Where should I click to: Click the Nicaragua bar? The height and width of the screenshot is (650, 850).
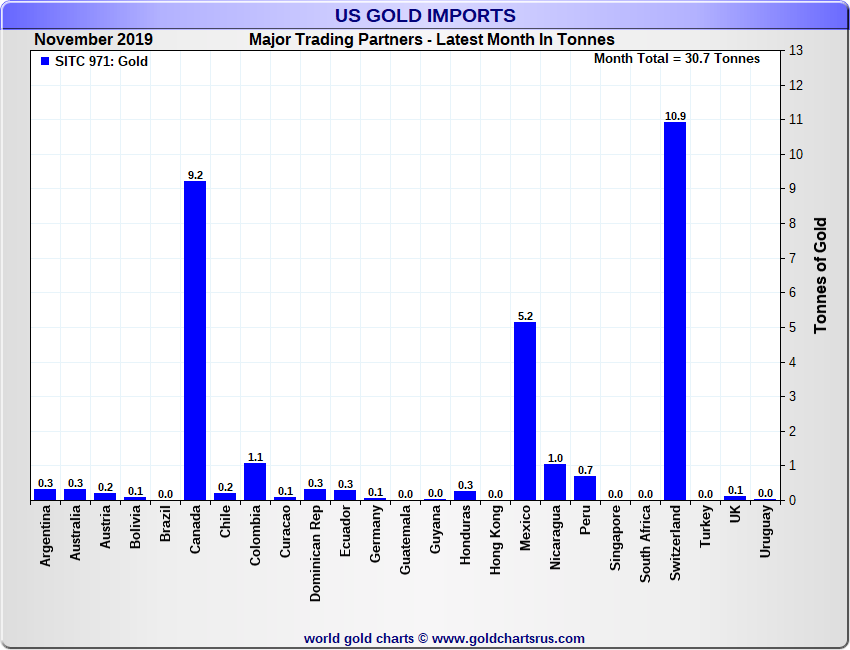pyautogui.click(x=555, y=482)
